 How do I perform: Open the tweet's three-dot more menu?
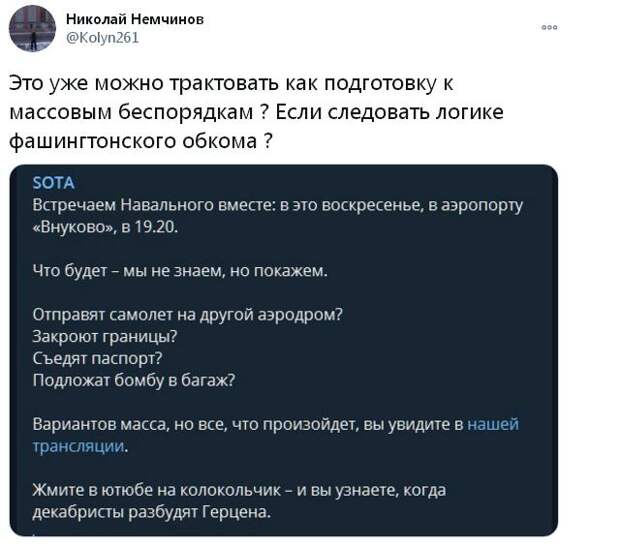click(x=549, y=28)
